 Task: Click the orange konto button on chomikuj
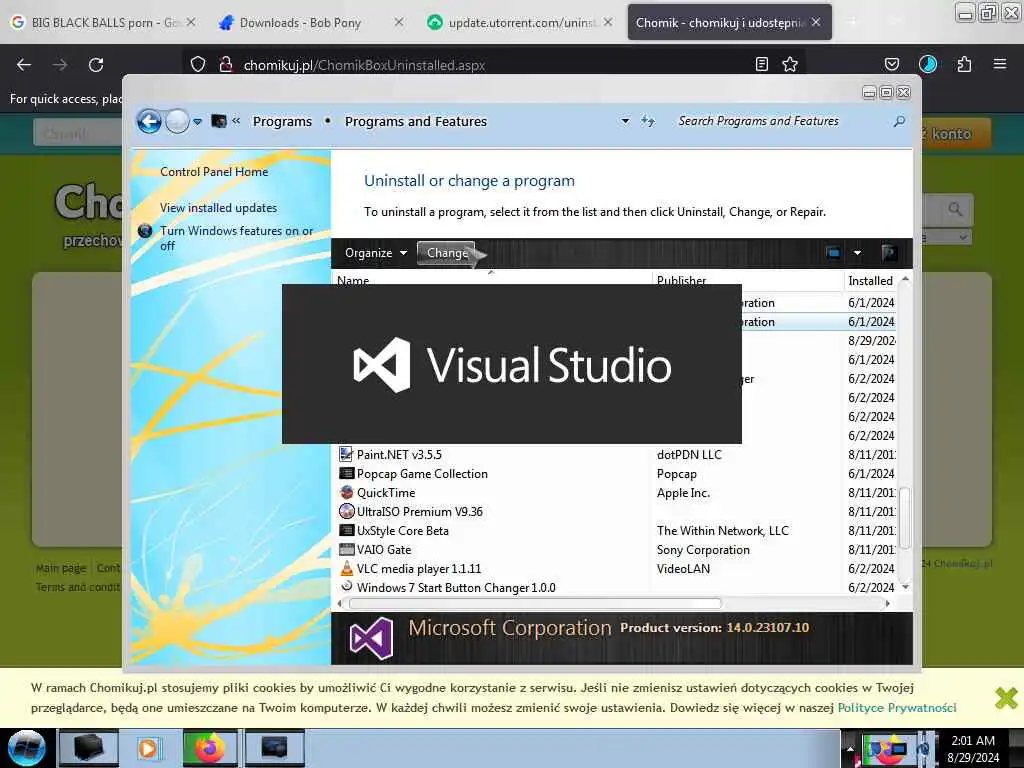[955, 133]
